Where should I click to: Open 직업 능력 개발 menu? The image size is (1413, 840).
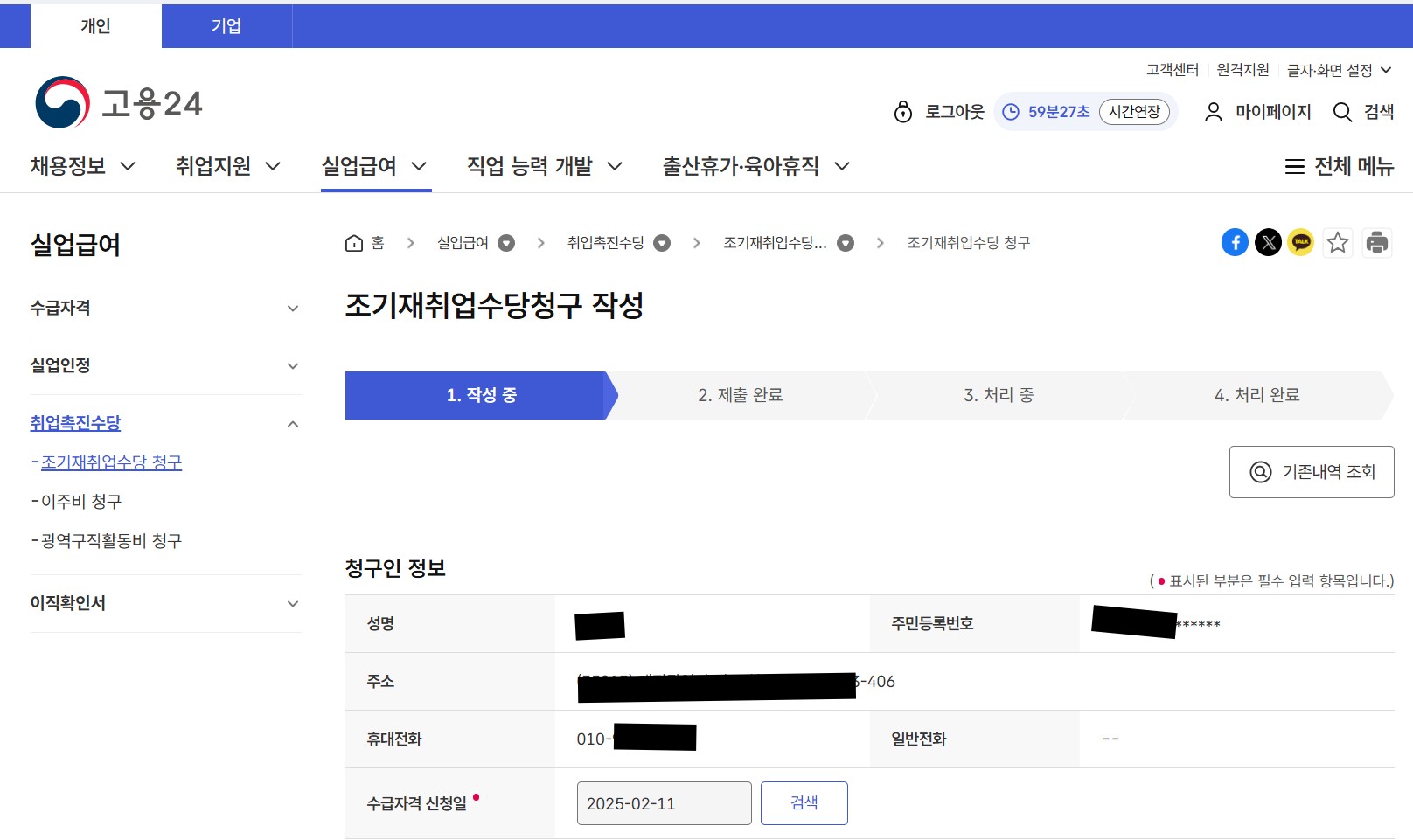545,166
